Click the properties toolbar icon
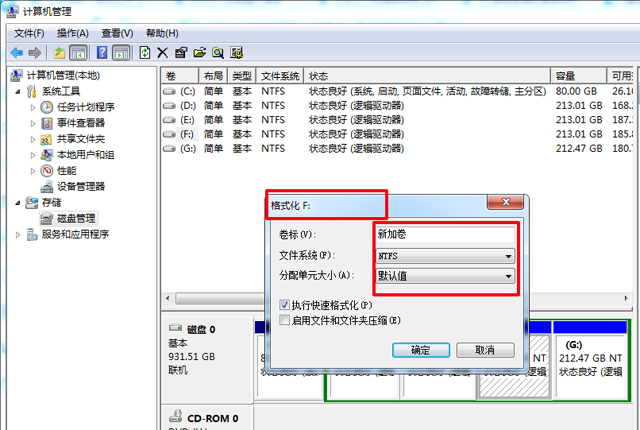Viewport: 640px width, 430px height. click(x=181, y=52)
